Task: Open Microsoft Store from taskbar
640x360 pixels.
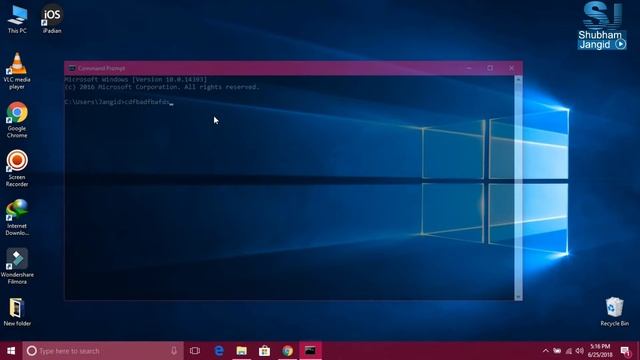Action: click(264, 351)
